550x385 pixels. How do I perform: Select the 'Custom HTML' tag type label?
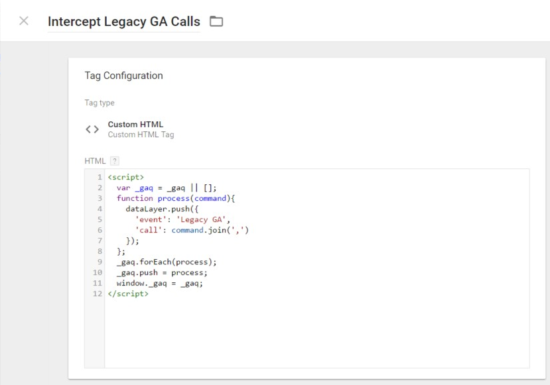[135, 124]
